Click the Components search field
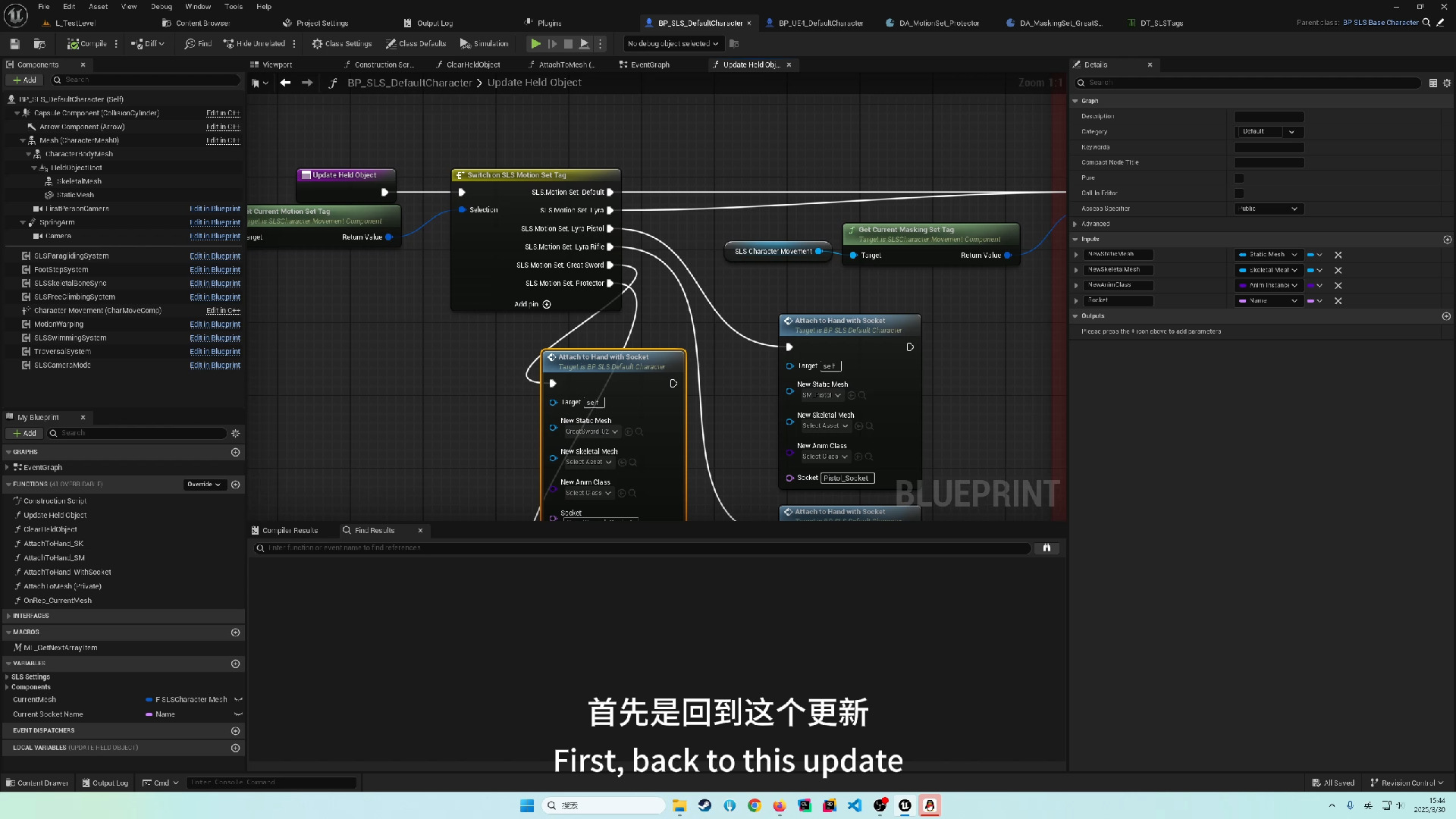Viewport: 1456px width, 819px height. pos(144,80)
